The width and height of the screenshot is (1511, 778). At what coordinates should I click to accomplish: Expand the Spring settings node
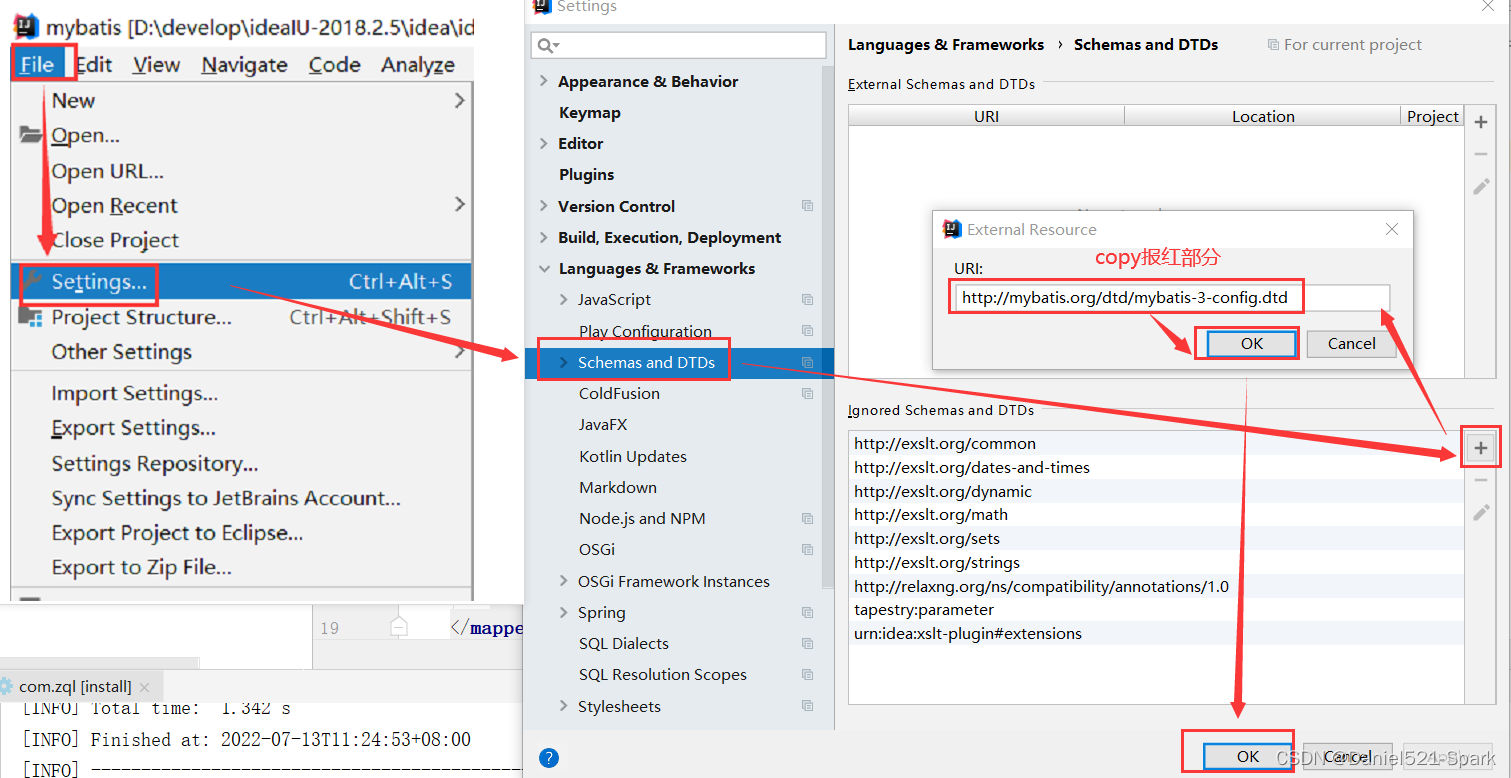564,613
